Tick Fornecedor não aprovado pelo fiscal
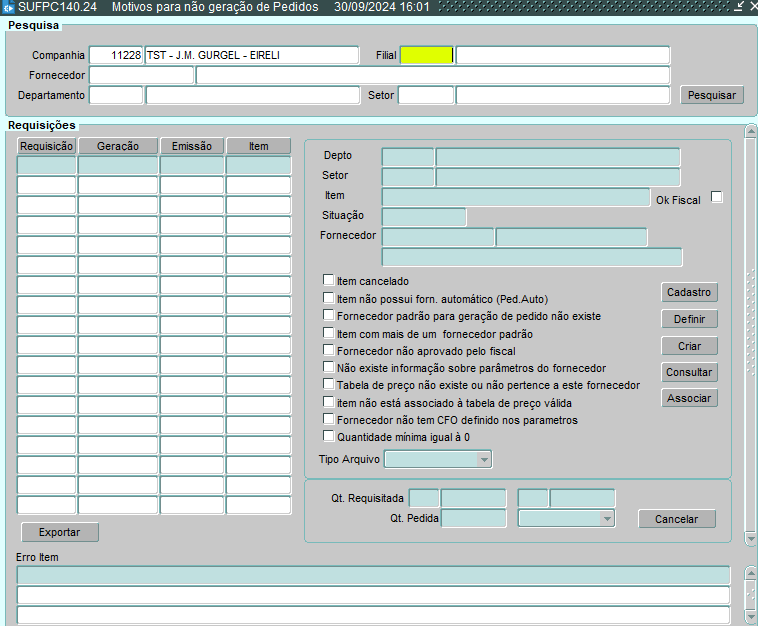 pos(328,350)
